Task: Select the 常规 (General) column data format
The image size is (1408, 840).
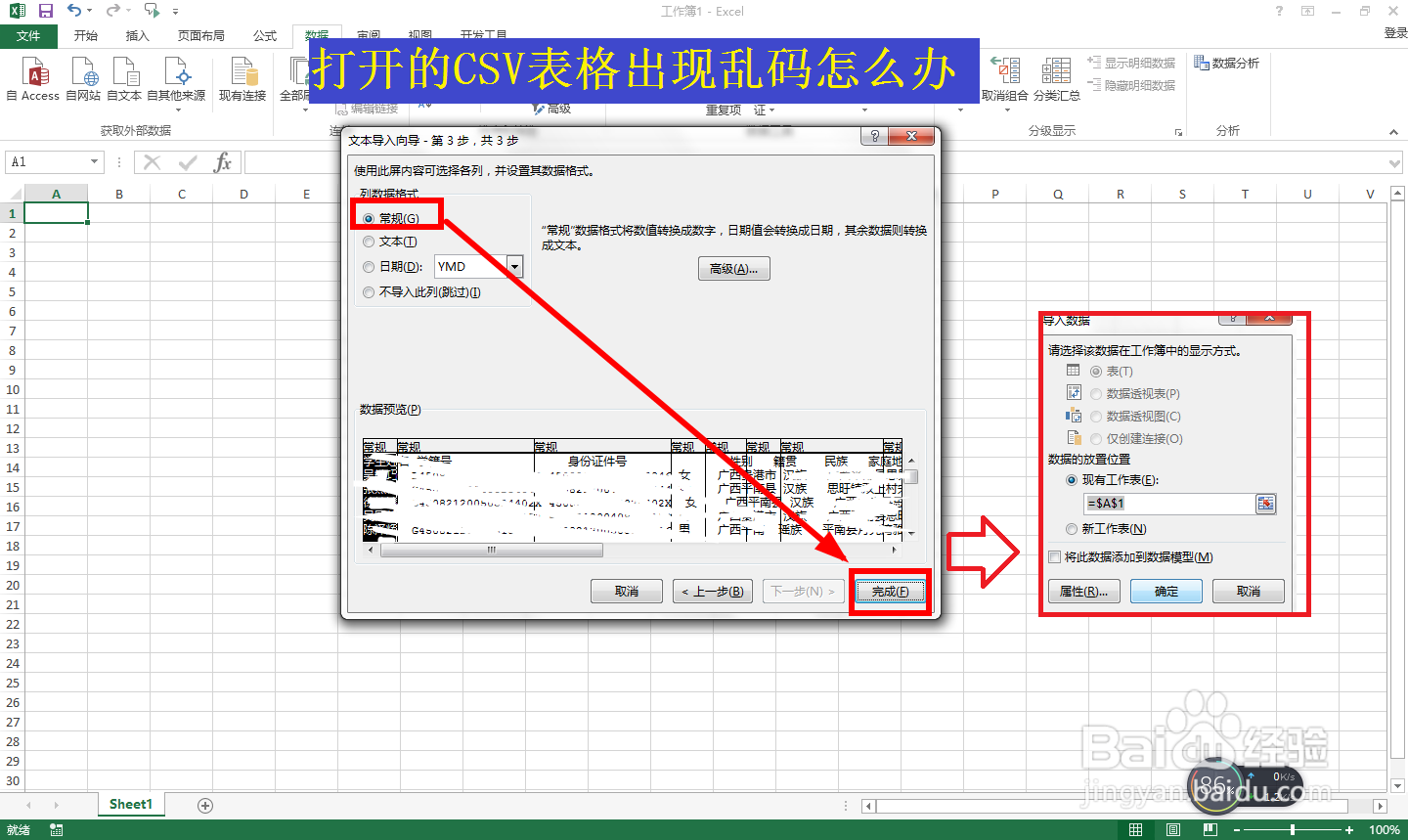Action: 369,219
